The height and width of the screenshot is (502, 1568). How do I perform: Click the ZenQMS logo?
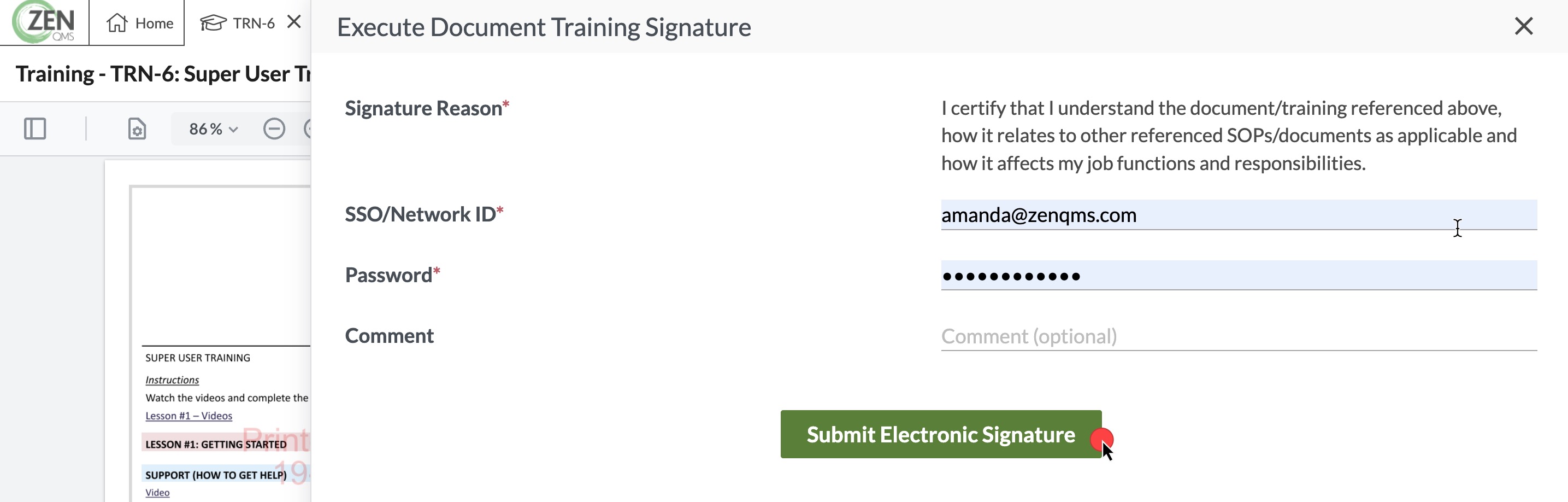pyautogui.click(x=44, y=22)
